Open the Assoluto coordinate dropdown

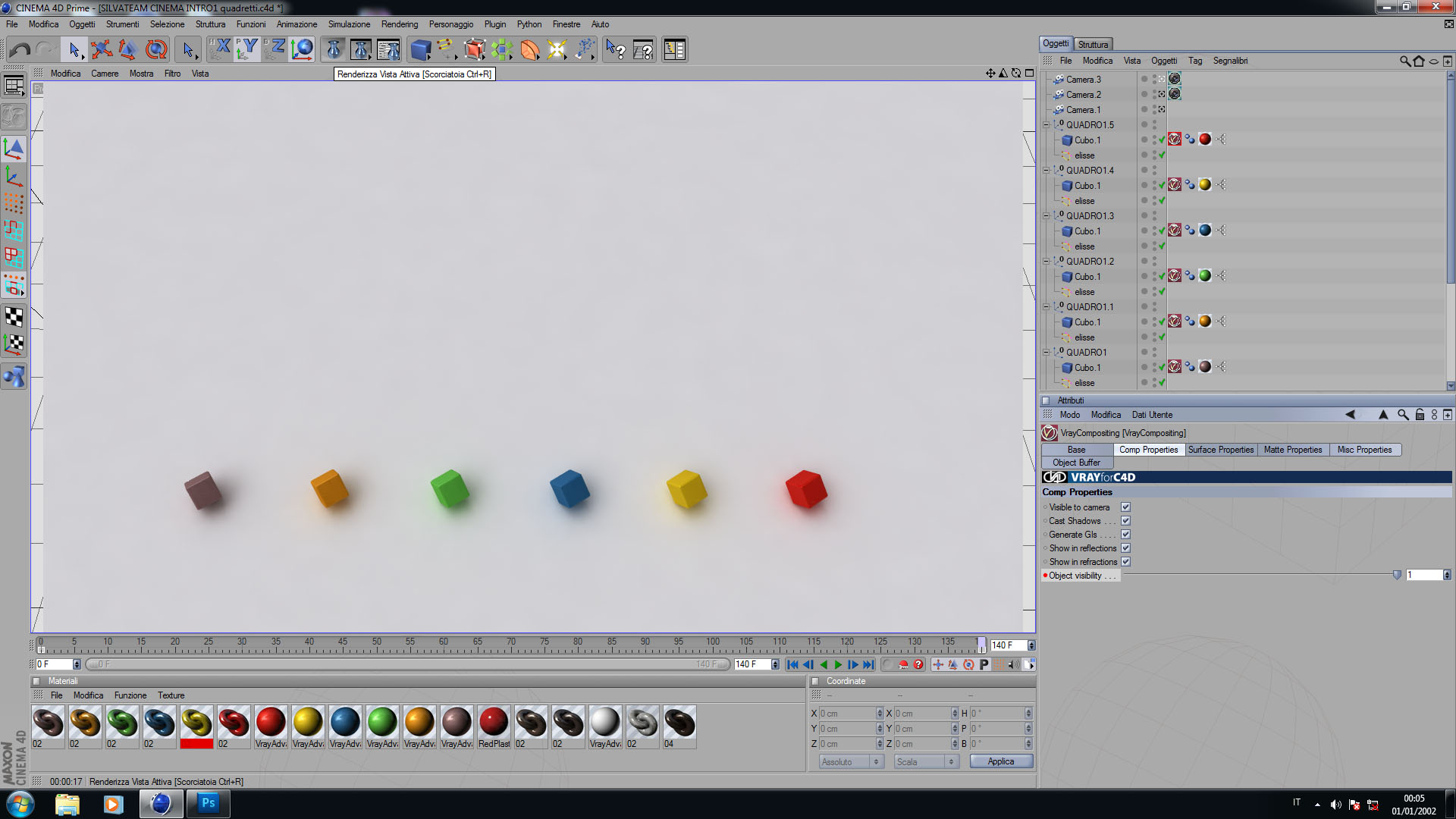851,761
